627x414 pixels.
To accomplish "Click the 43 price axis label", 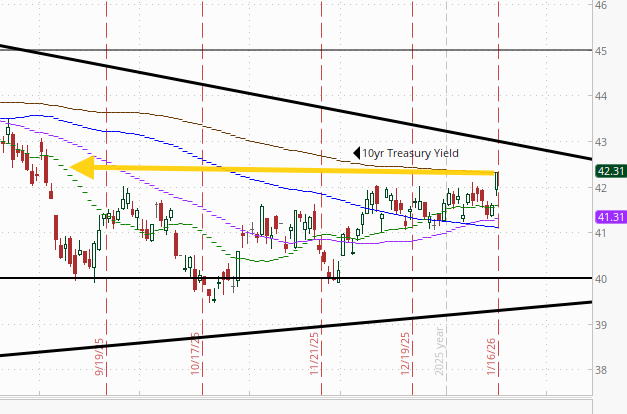I will [x=601, y=142].
